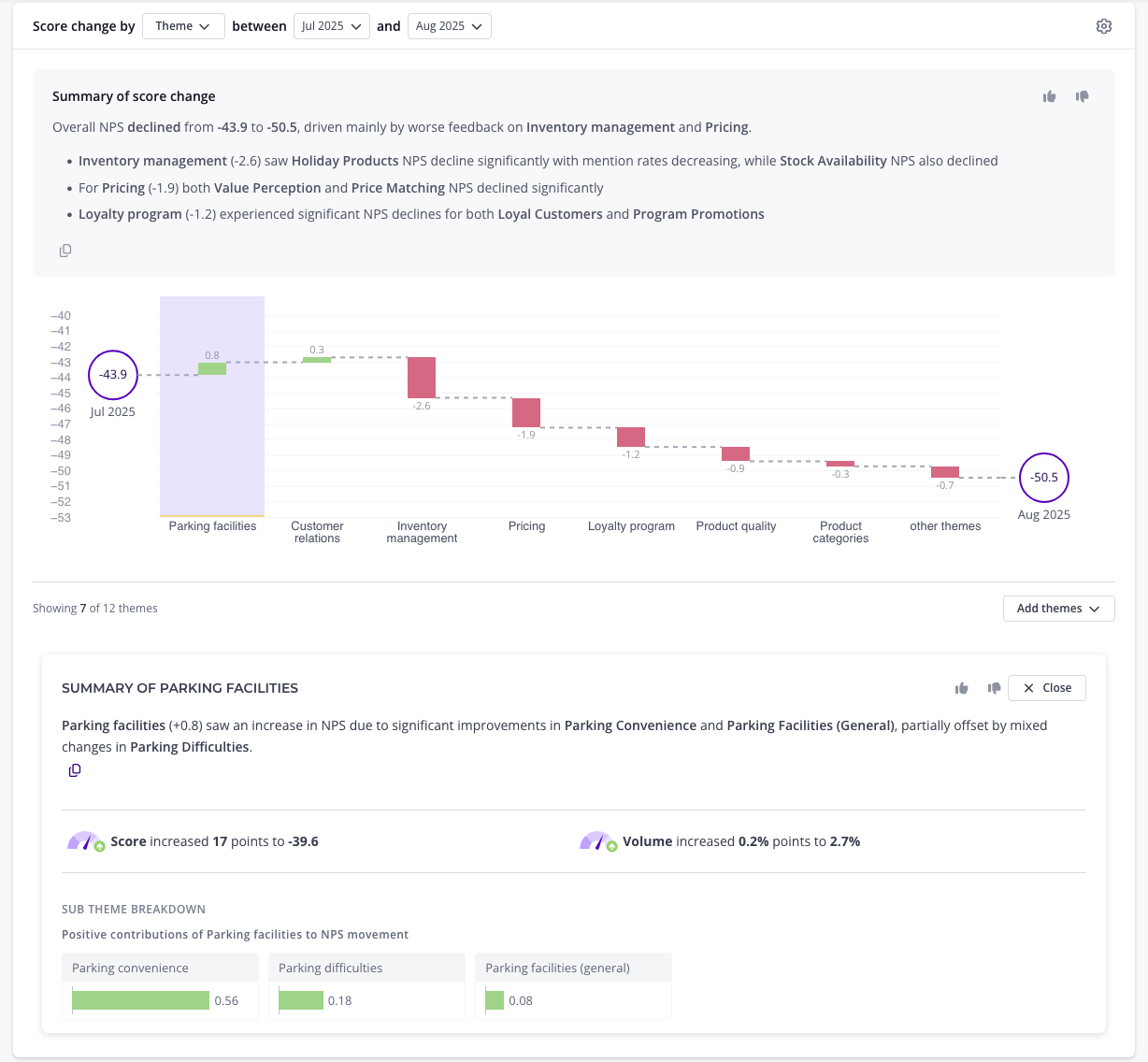Click the Parking facilities axis label
The width and height of the screenshot is (1148, 1062).
click(x=212, y=526)
